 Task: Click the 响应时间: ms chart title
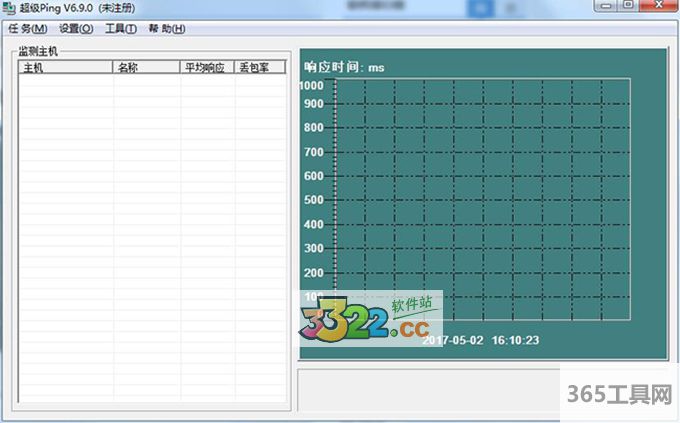tap(344, 67)
